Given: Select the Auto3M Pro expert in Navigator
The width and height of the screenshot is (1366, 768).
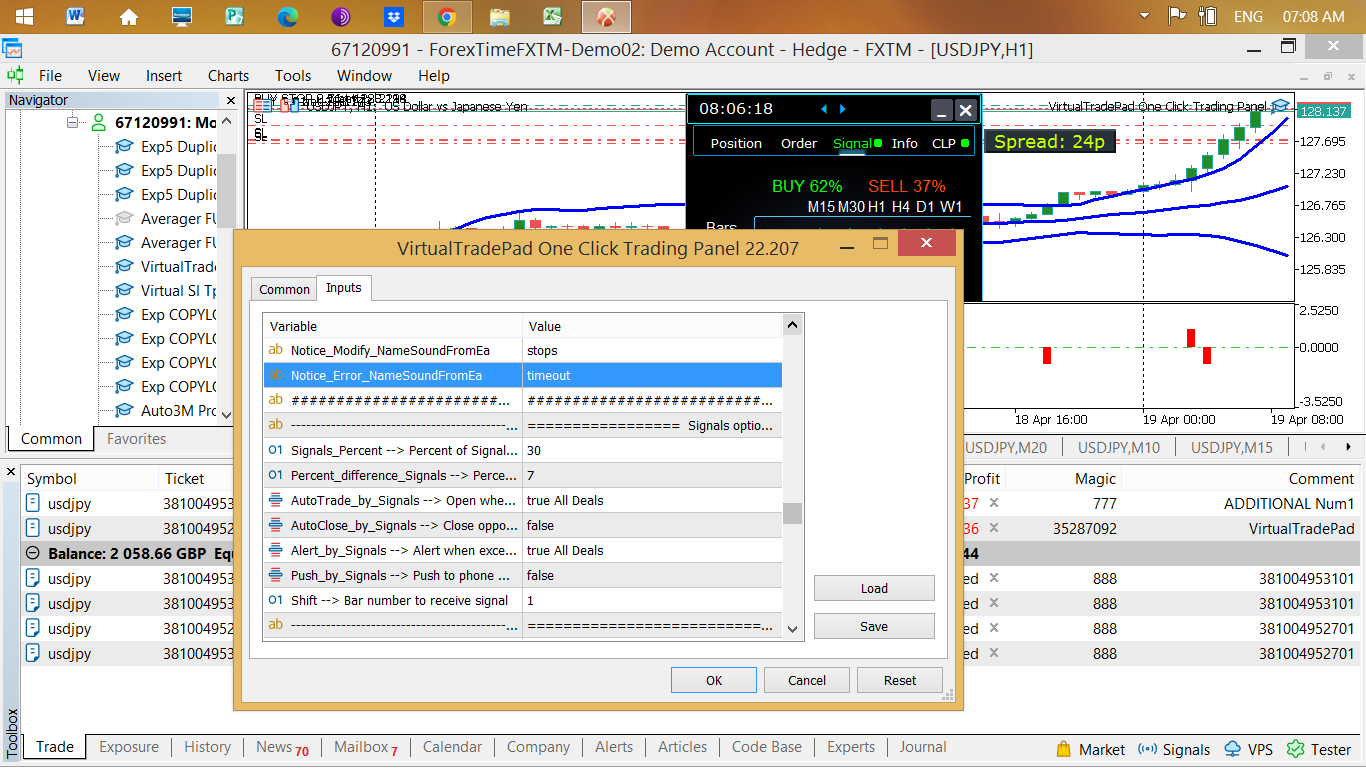Looking at the screenshot, I should click(166, 410).
